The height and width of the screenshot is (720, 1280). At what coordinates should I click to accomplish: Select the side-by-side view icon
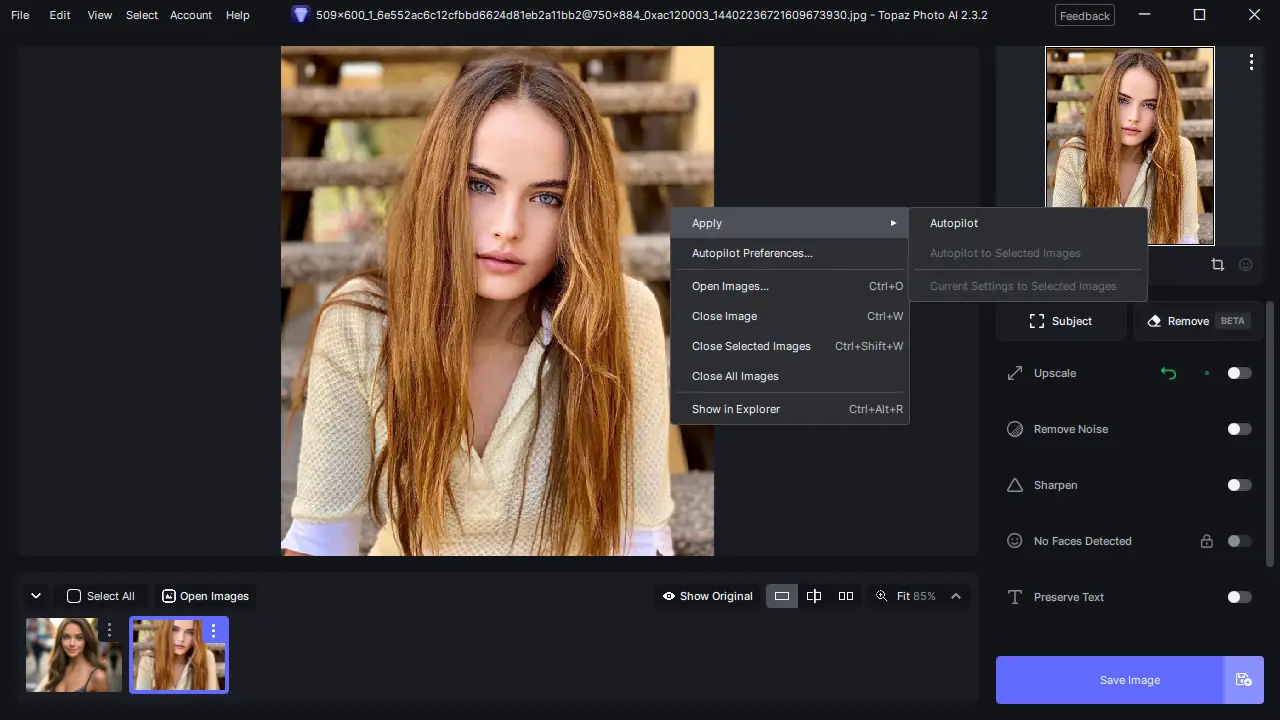(x=846, y=596)
